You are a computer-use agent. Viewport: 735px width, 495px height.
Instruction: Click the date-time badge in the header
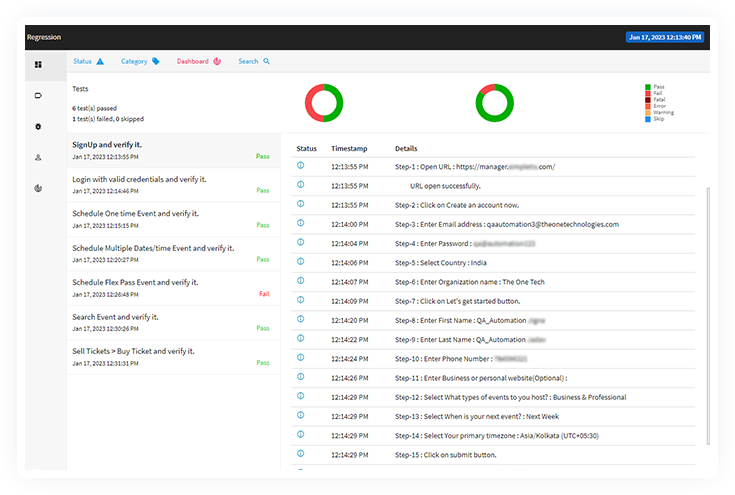pos(664,37)
